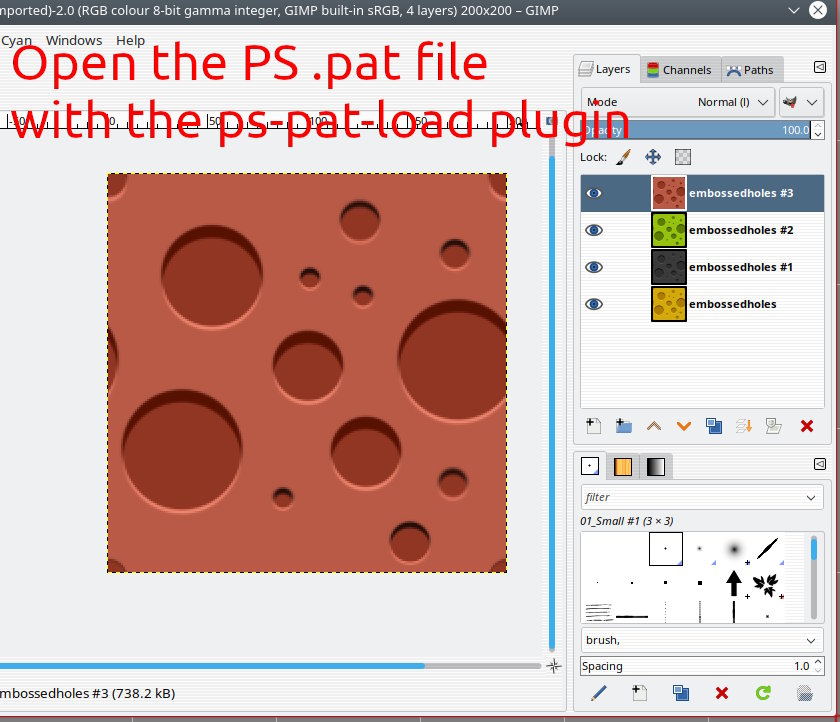Hide the bottom embossedholes layer
This screenshot has height=722, width=840.
[594, 304]
